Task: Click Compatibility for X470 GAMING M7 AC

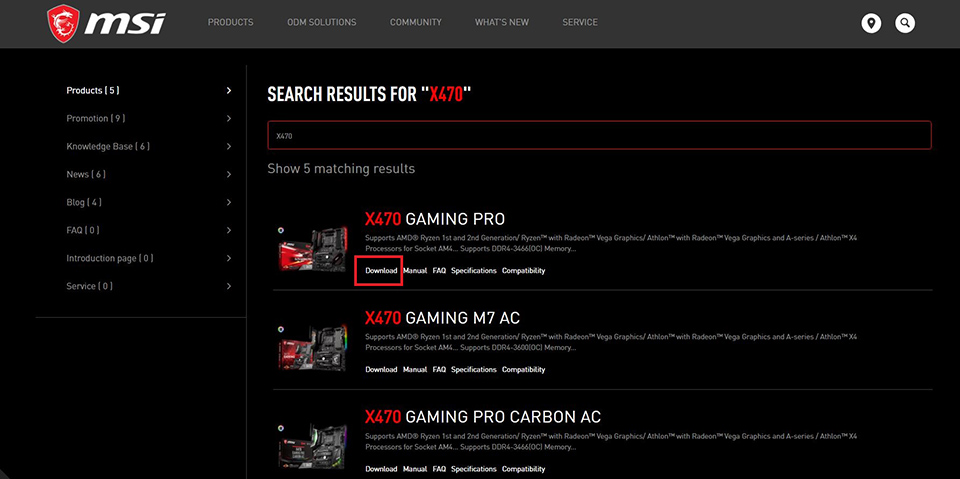Action: point(523,370)
